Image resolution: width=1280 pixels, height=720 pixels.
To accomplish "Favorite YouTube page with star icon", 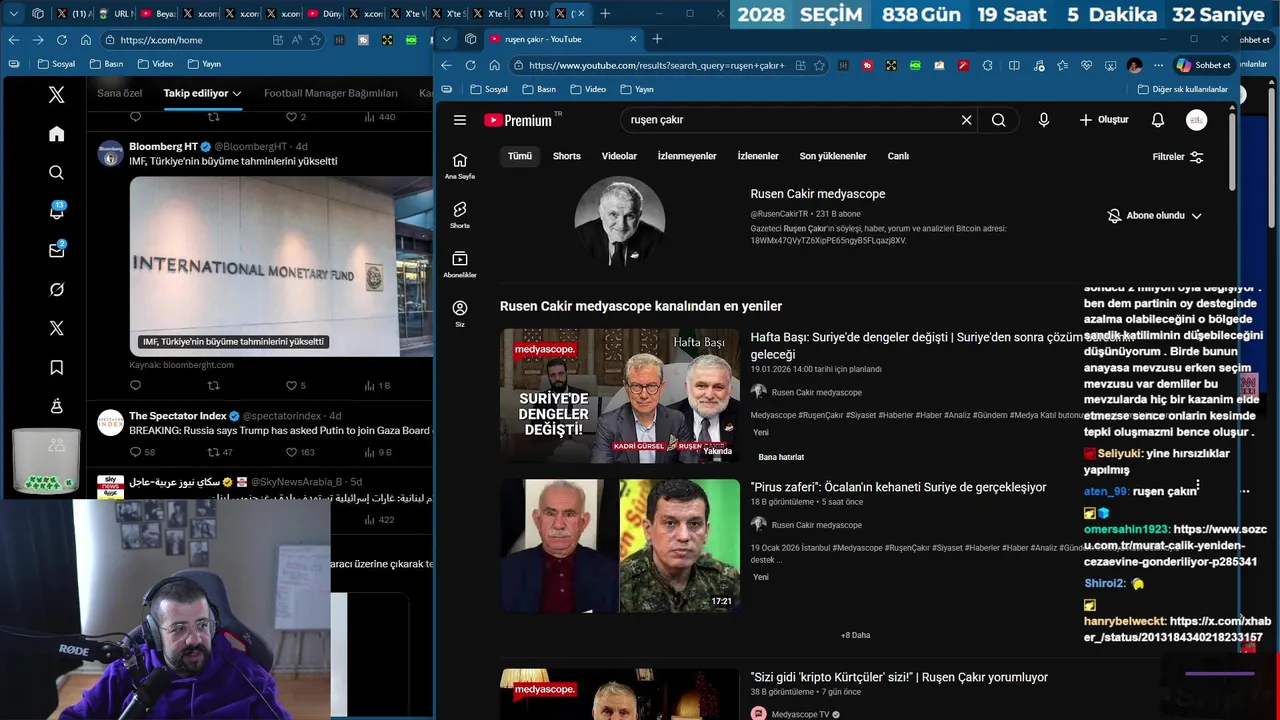I will [x=819, y=65].
